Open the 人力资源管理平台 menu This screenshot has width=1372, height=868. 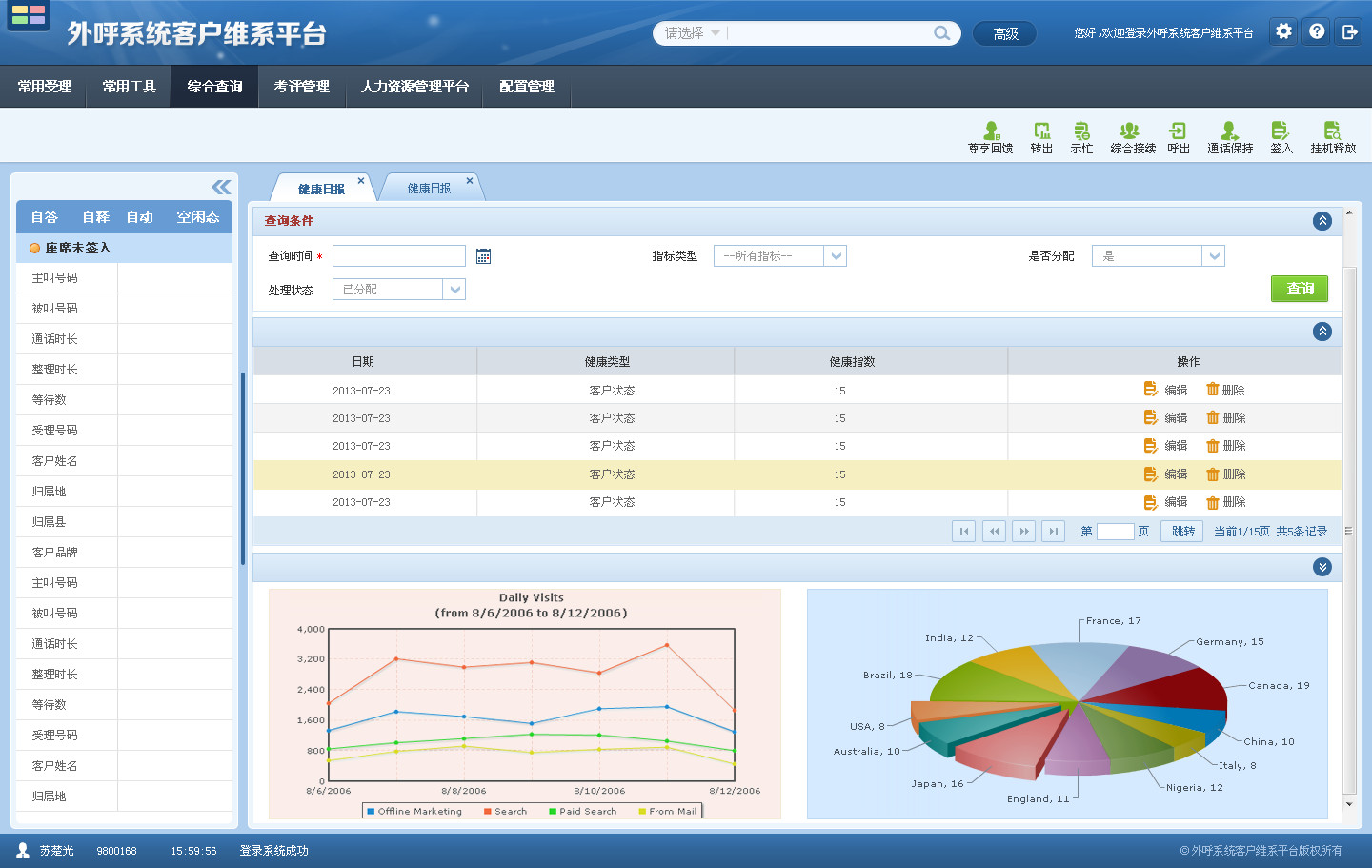coord(414,87)
